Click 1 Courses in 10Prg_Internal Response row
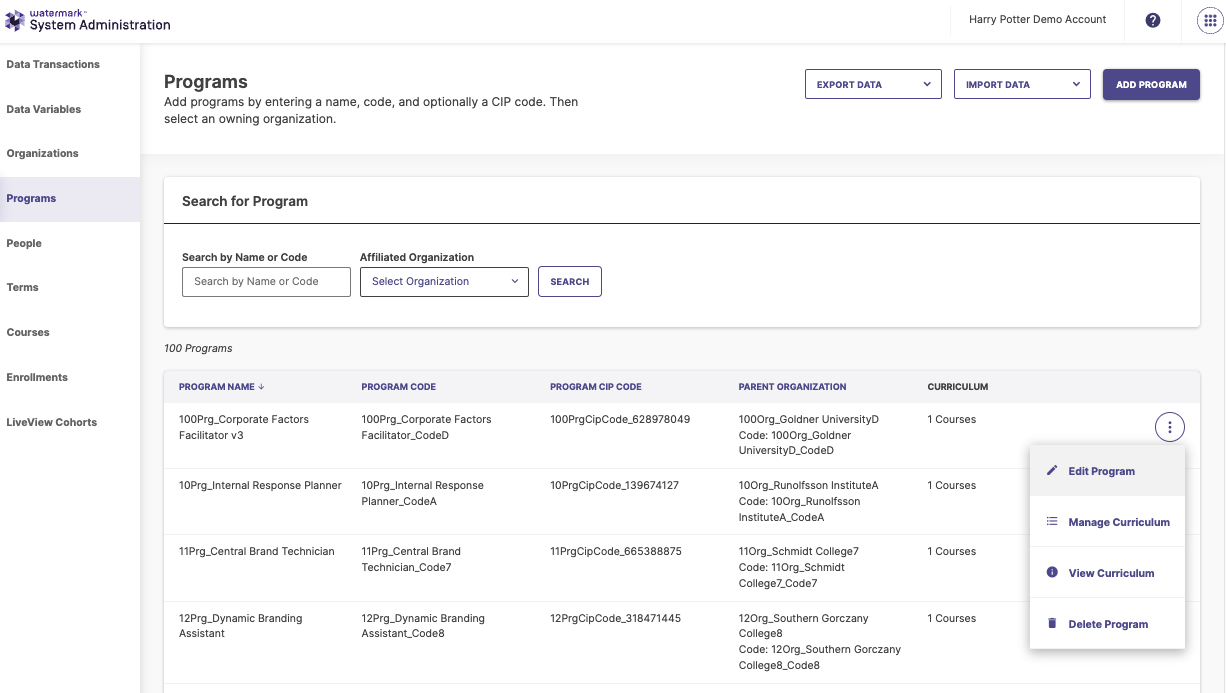Viewport: 1226px width, 693px height. pos(952,485)
